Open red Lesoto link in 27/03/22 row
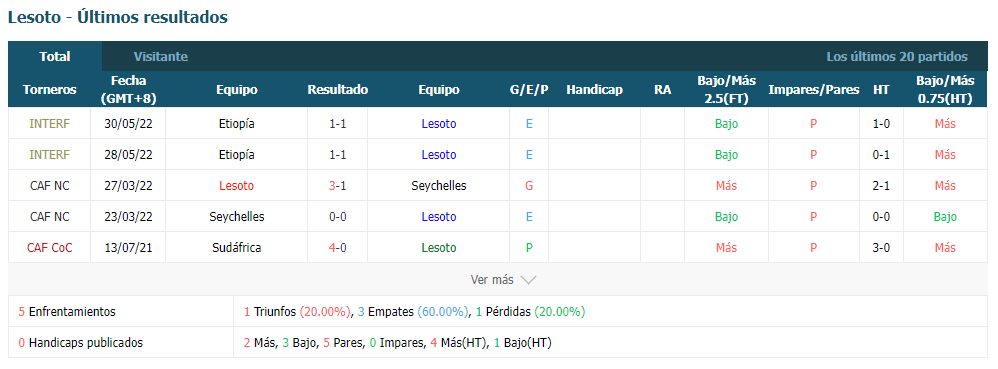Image resolution: width=998 pixels, height=369 pixels. (x=236, y=186)
